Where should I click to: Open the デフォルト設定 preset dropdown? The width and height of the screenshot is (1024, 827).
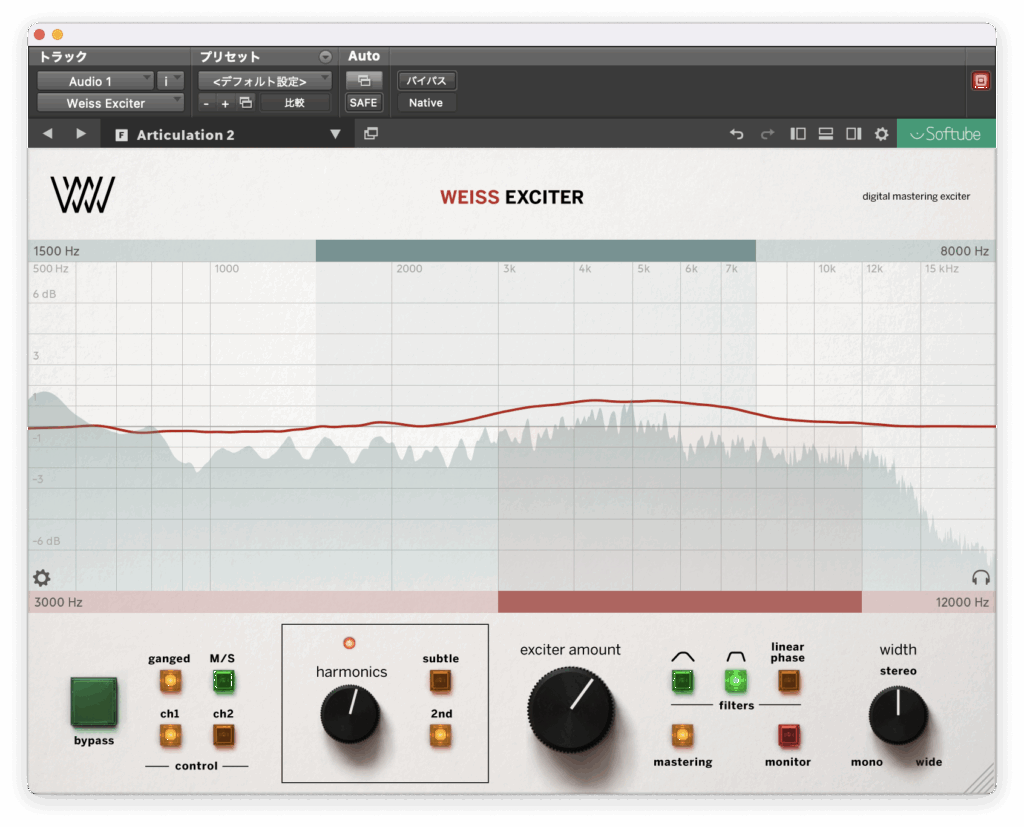264,81
